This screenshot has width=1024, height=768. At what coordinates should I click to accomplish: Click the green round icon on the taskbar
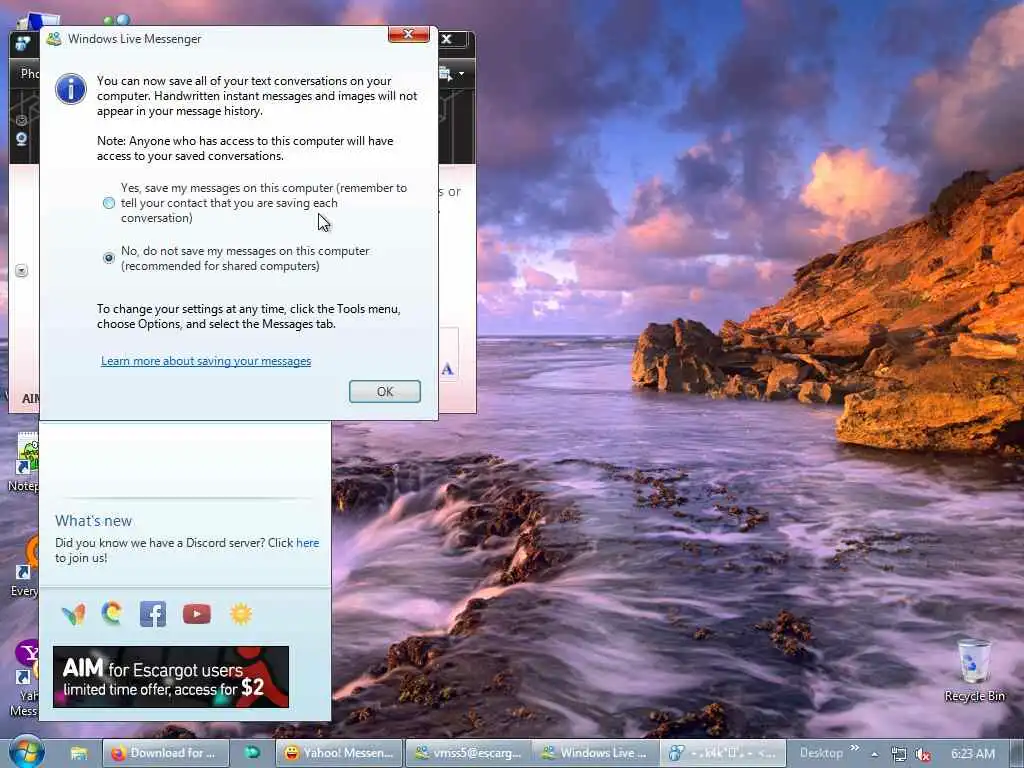252,753
